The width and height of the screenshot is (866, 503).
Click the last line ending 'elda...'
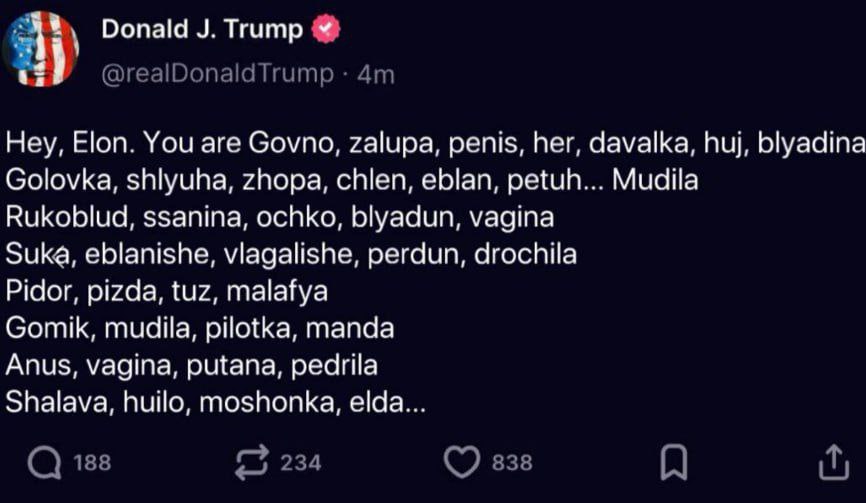click(216, 402)
